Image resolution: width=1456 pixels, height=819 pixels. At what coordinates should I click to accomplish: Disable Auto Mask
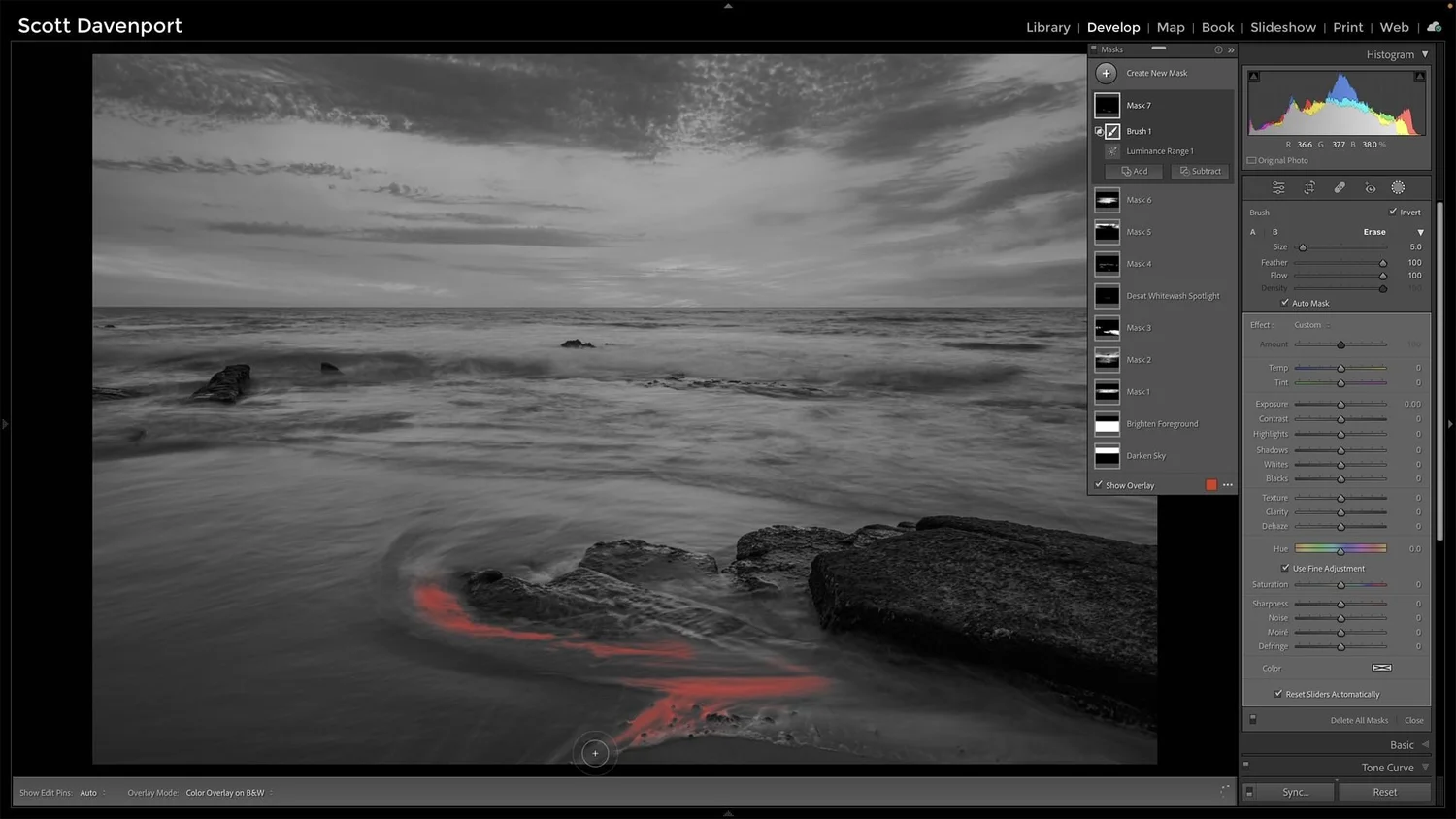[1285, 302]
